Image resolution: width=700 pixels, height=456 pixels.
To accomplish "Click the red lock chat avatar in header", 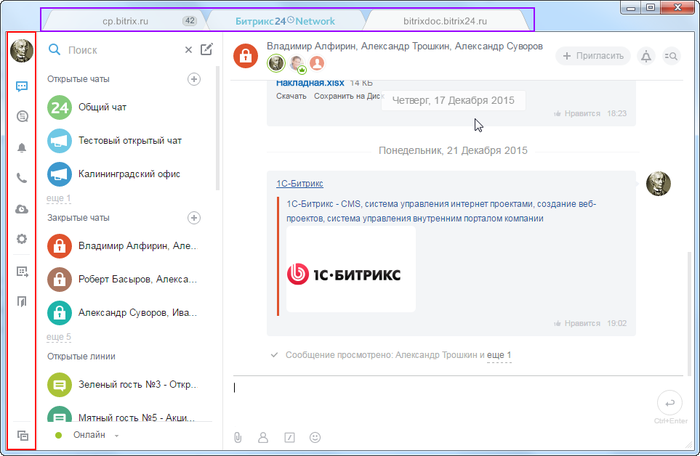I will [245, 56].
